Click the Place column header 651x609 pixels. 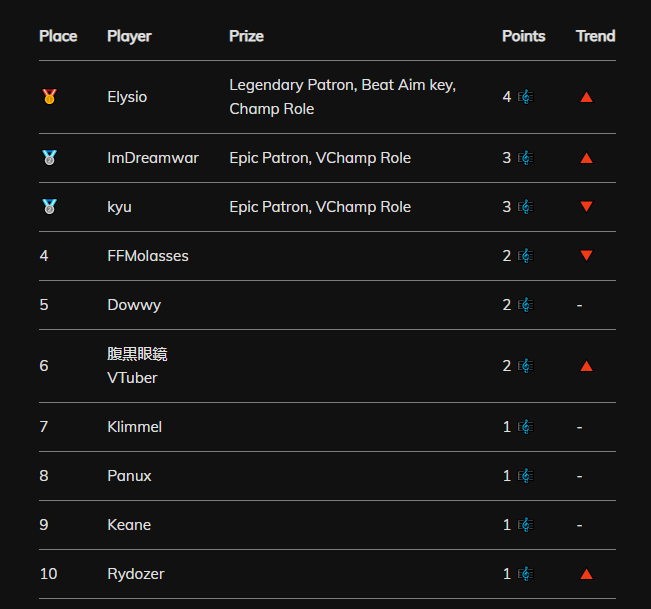[x=58, y=36]
